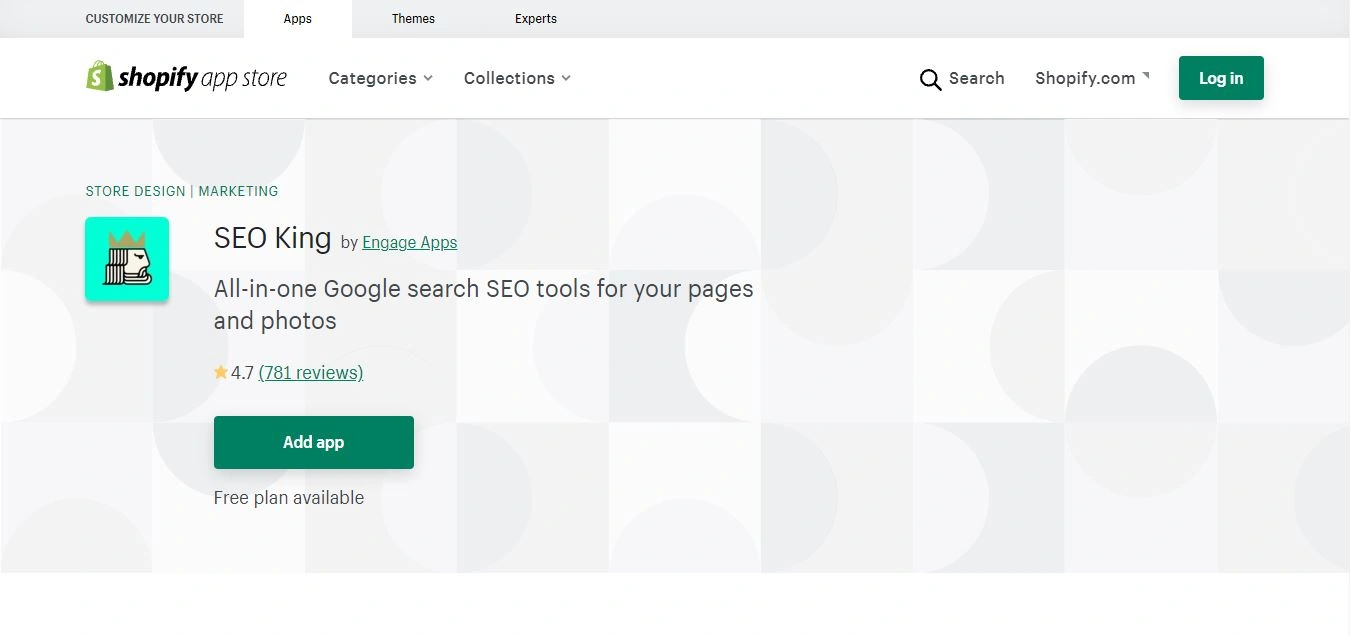Open the Collections dropdown menu
This screenshot has width=1350, height=635.
click(517, 78)
